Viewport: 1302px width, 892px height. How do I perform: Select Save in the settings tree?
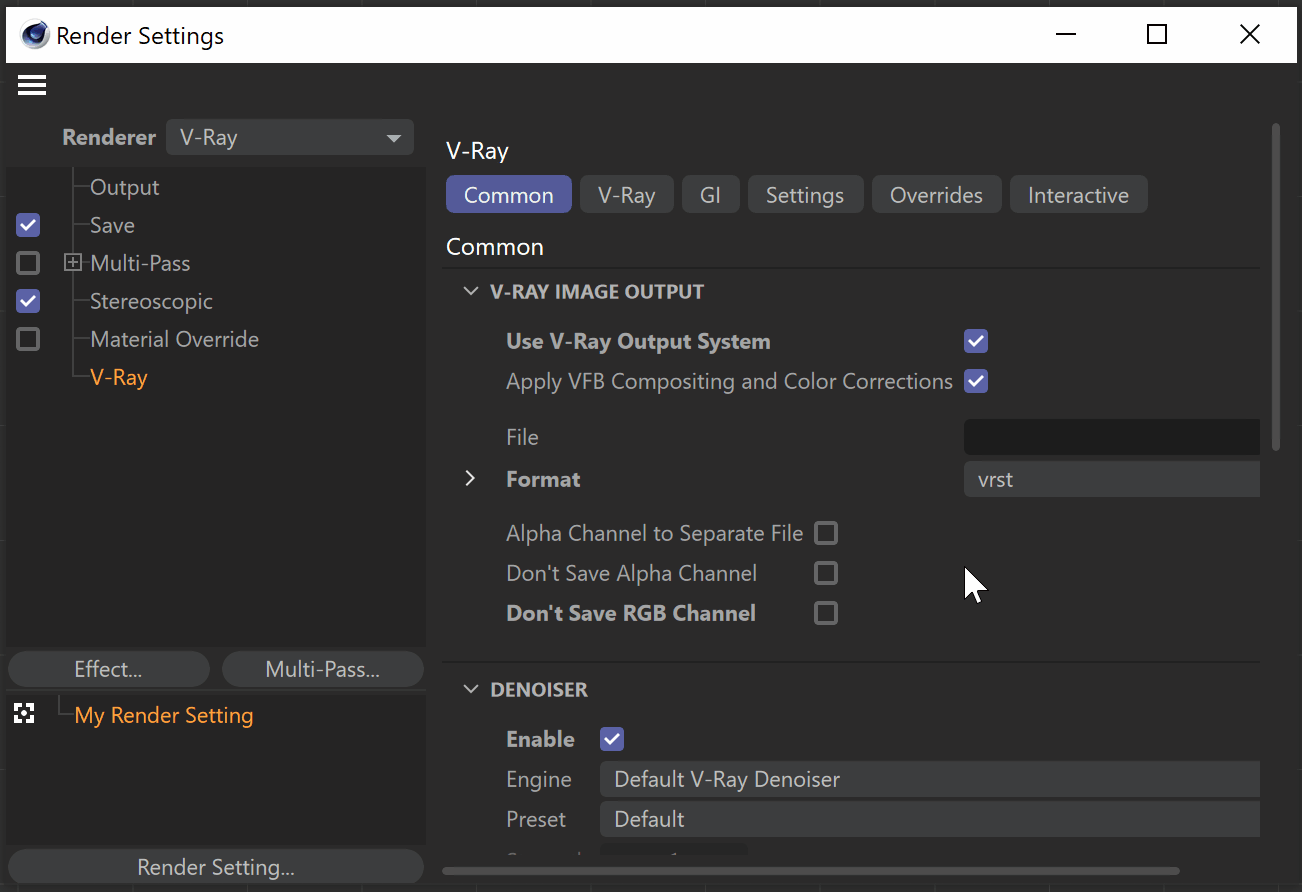tap(112, 225)
